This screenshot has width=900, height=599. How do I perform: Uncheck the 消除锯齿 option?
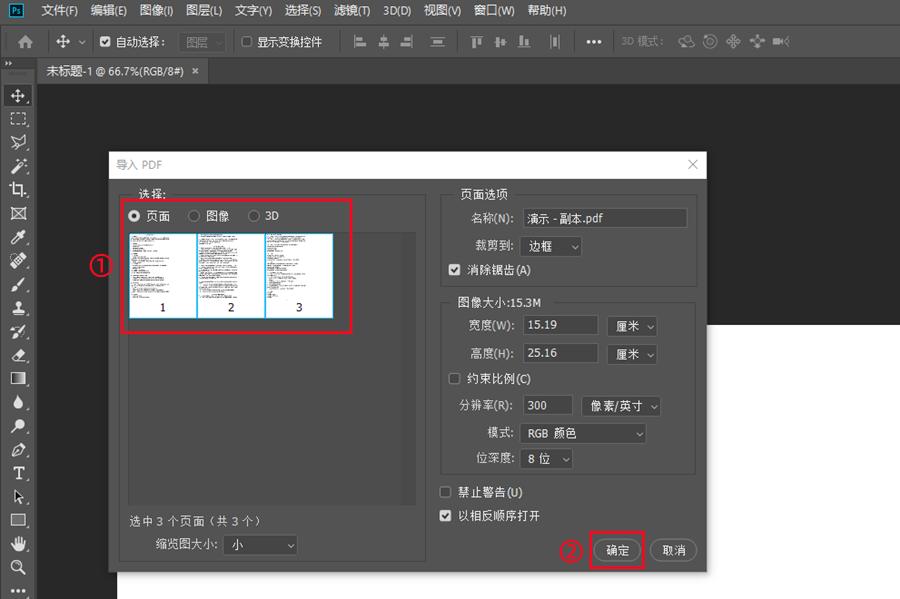click(456, 270)
